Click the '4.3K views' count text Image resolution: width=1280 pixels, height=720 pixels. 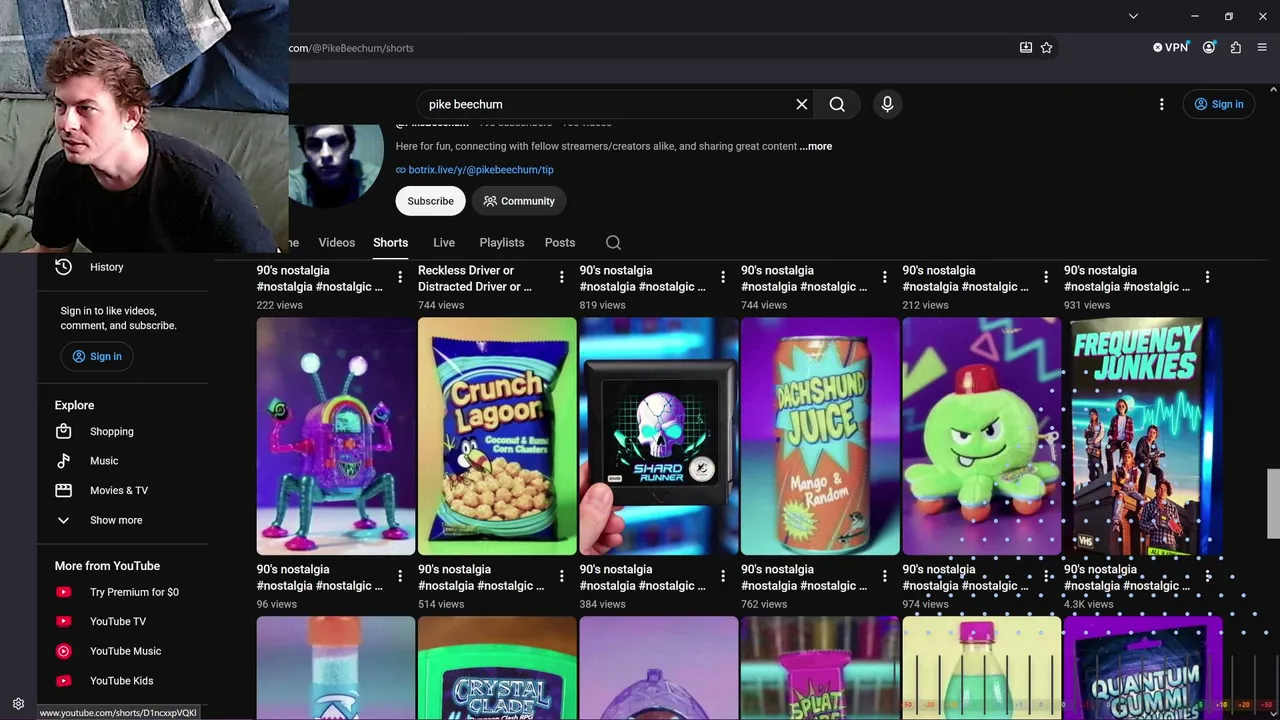[1089, 604]
